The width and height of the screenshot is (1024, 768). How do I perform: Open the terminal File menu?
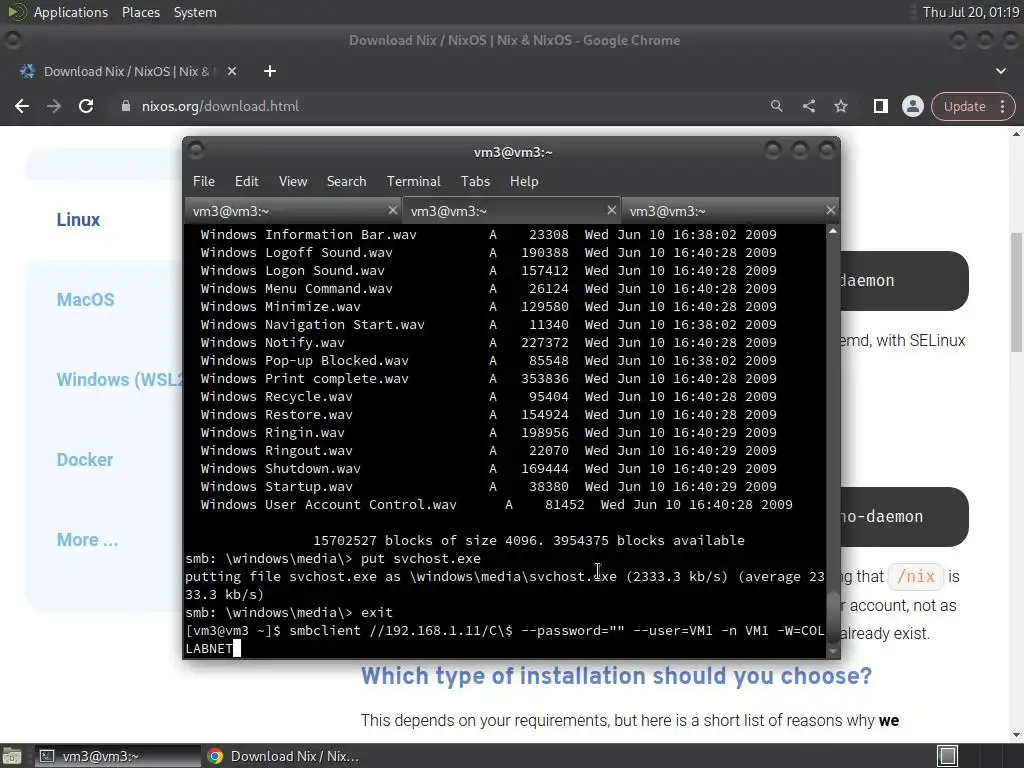204,181
